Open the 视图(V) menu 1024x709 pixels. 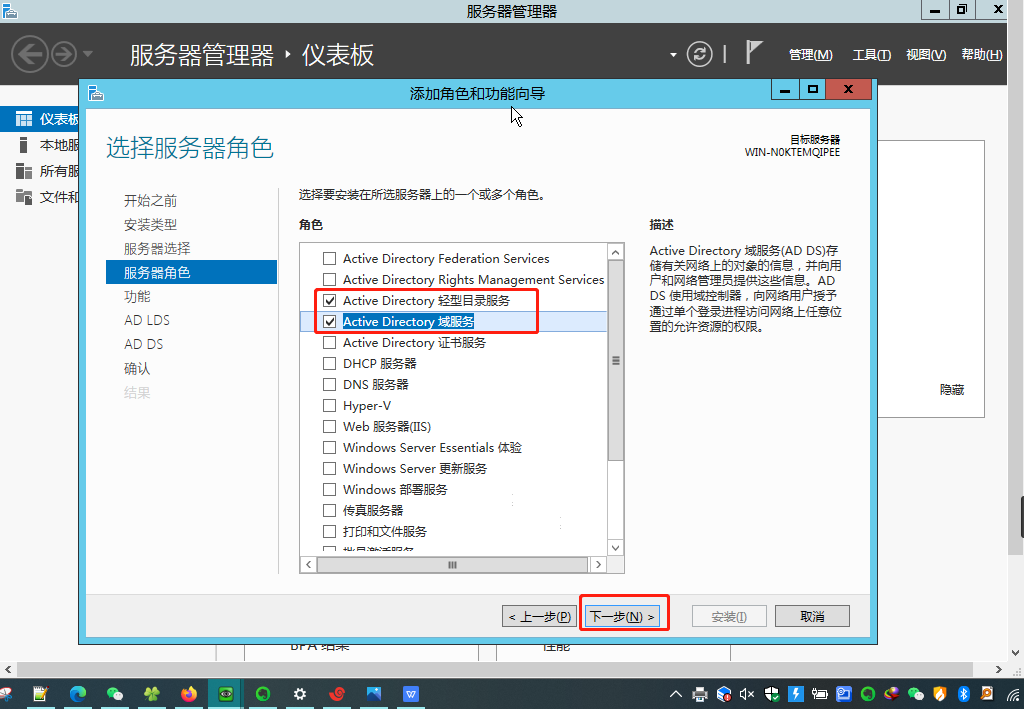925,55
